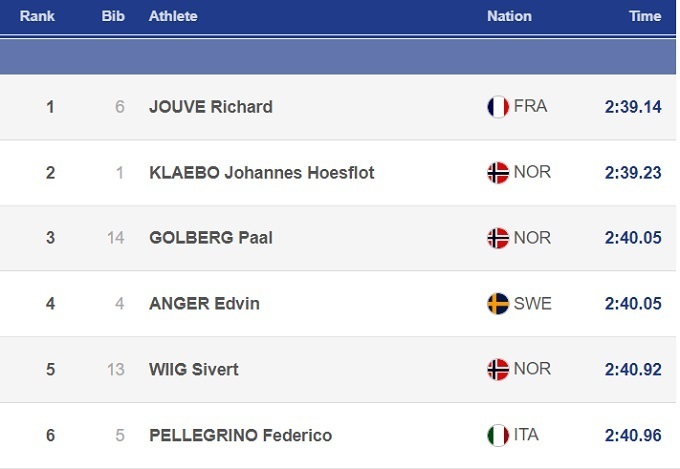Sort results by Bib column header
This screenshot has height=469, width=680.
point(112,16)
